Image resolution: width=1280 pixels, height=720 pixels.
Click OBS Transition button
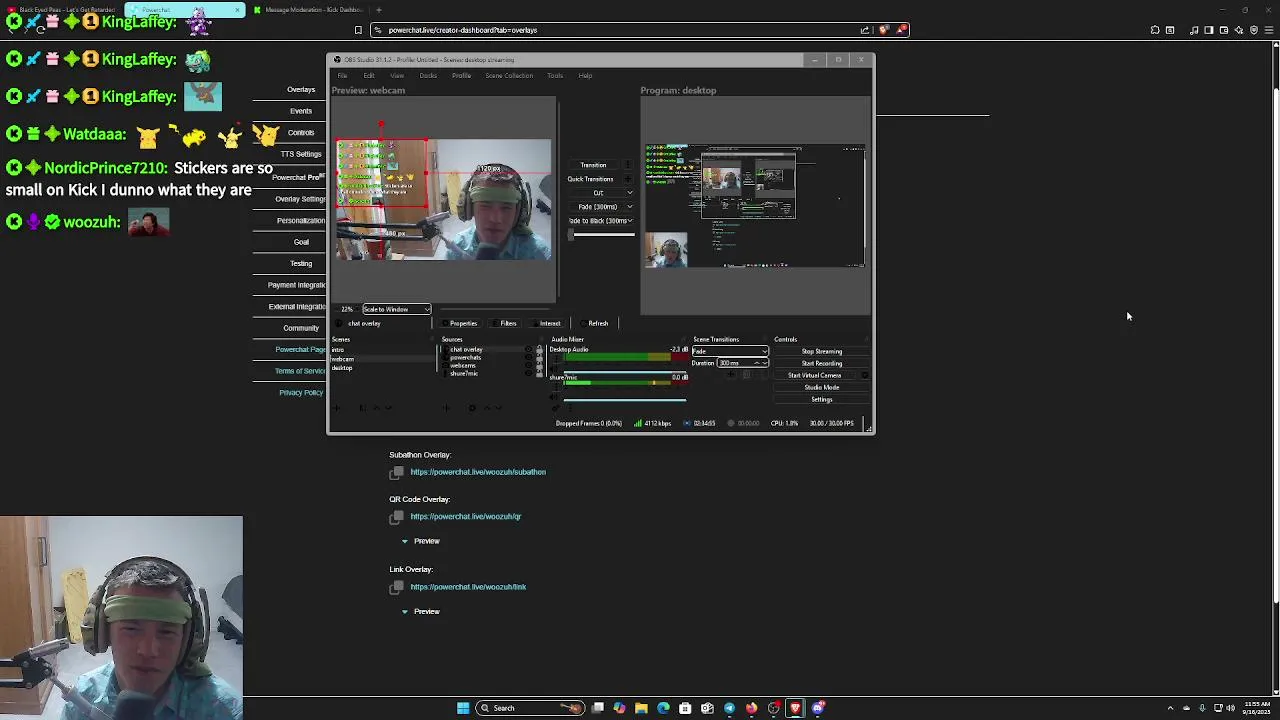pos(593,165)
